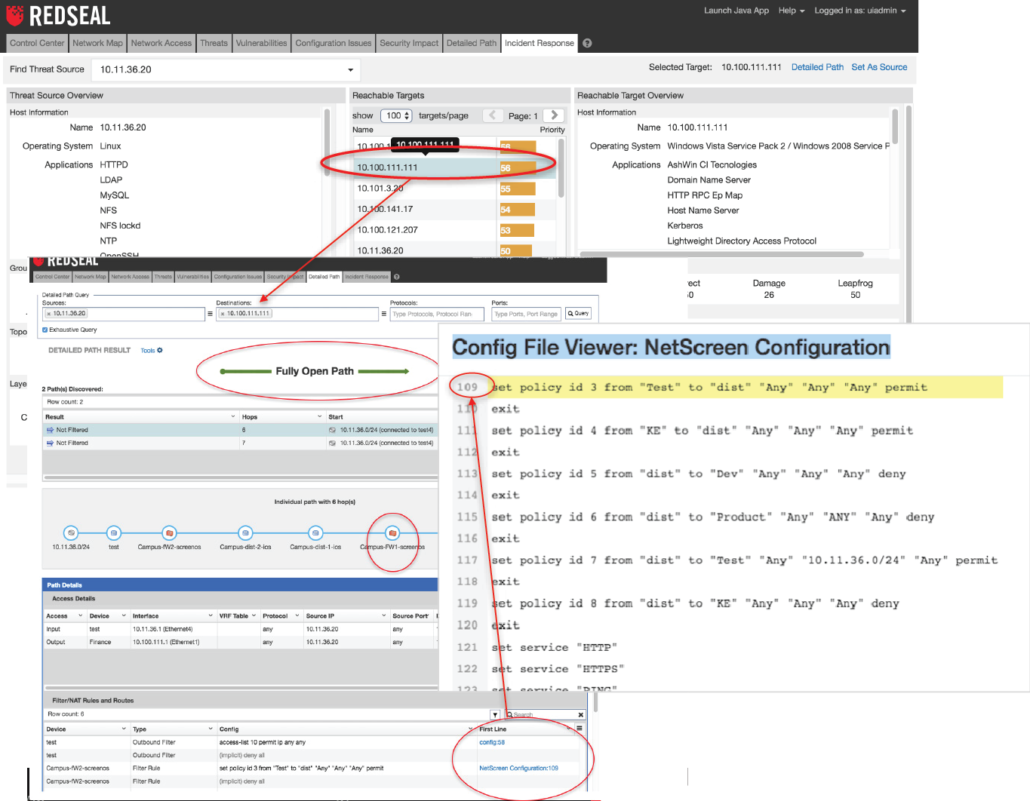Viewport: 1030px width, 801px height.
Task: Select the Incident Response tab
Action: 539,43
